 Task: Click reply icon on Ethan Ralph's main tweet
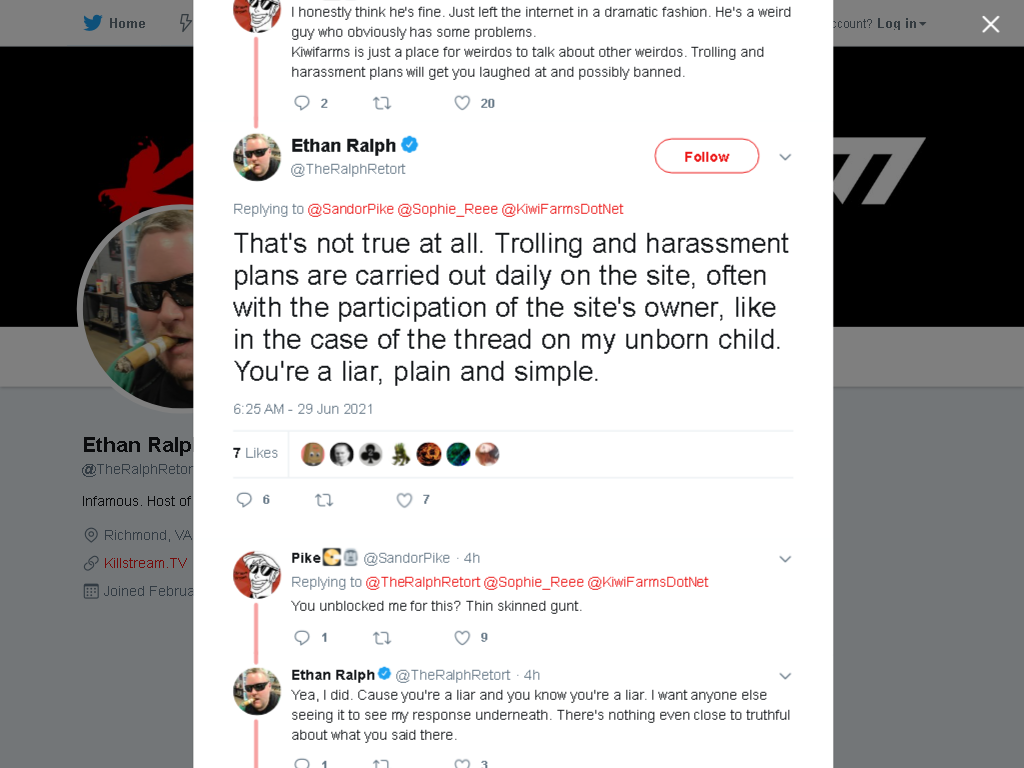tap(244, 500)
